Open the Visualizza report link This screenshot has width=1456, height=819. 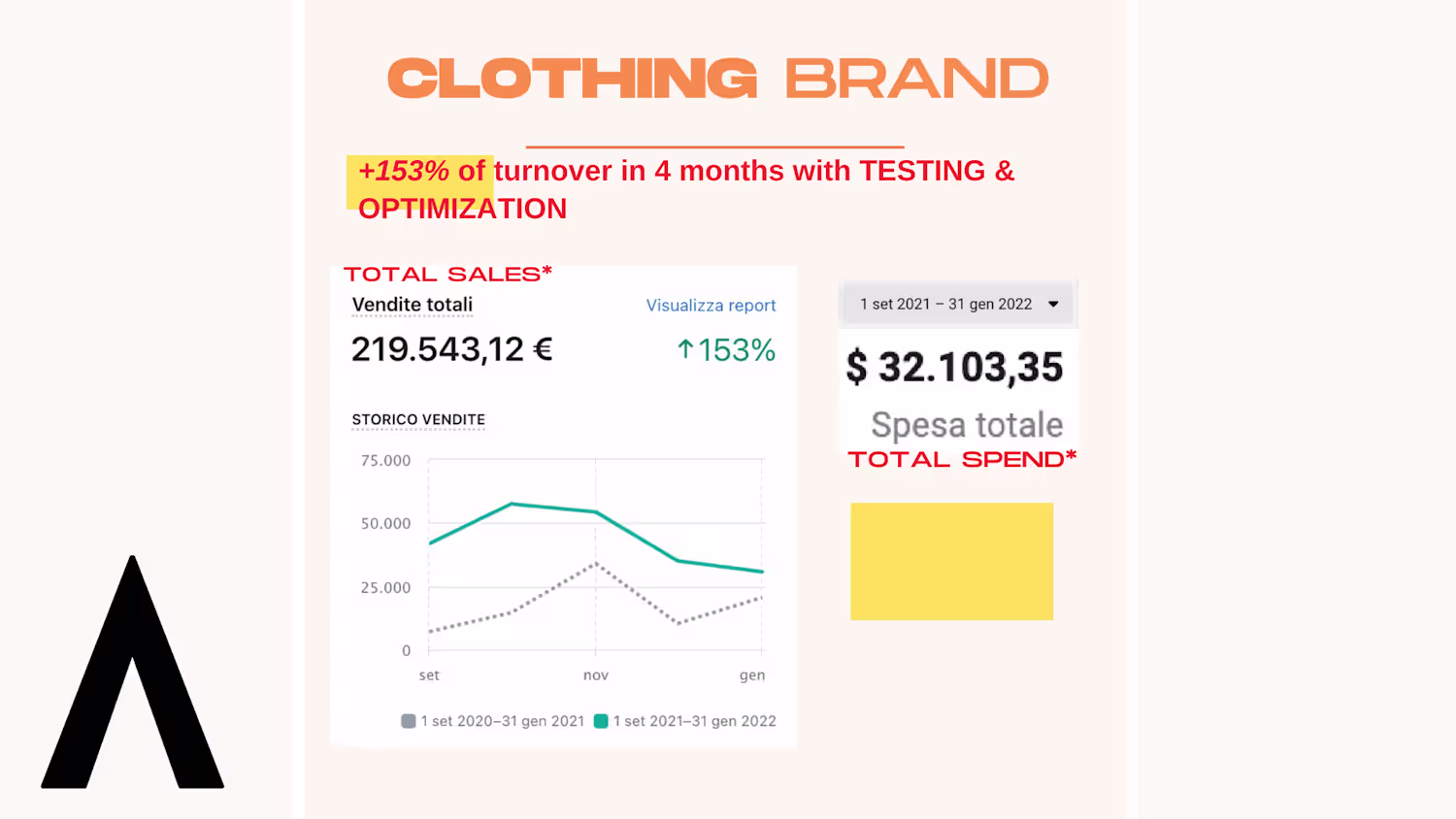[x=711, y=306]
